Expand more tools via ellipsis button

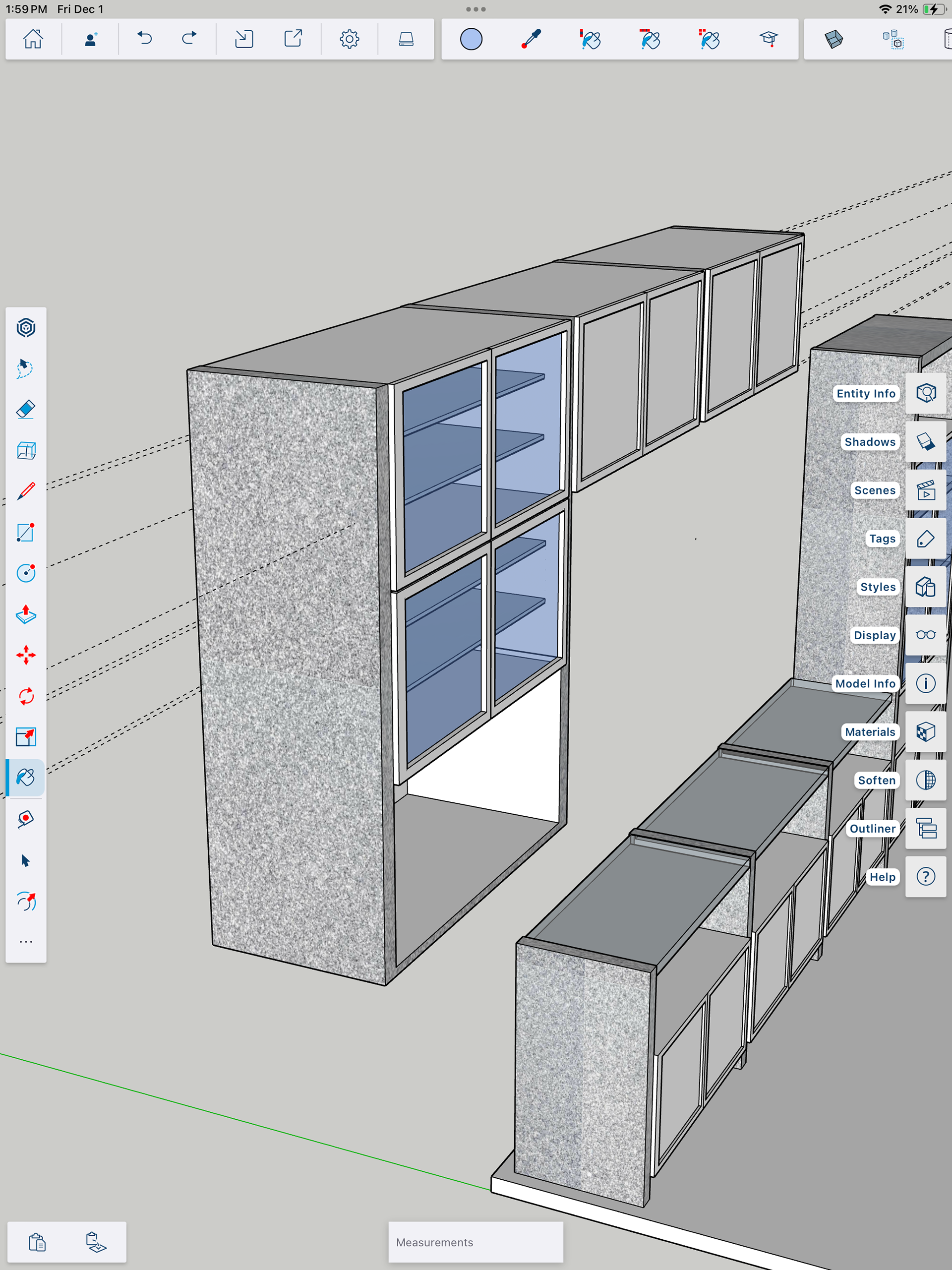coord(26,942)
